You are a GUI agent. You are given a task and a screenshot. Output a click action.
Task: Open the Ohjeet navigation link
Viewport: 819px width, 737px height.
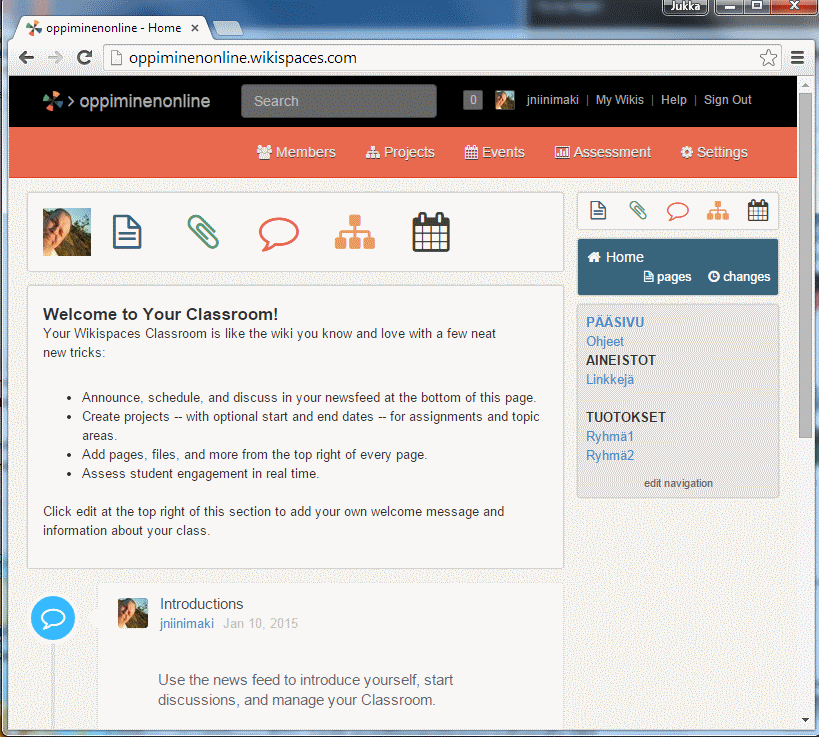click(605, 341)
